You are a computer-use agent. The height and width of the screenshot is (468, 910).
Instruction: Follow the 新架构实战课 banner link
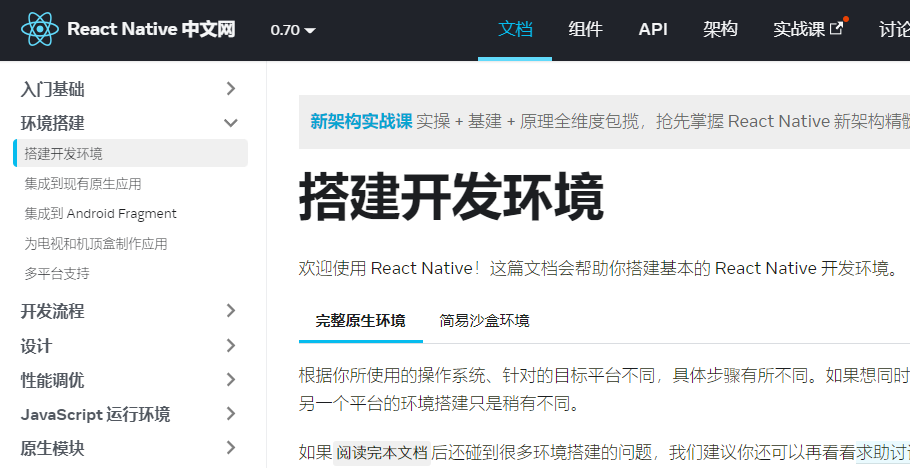[x=361, y=121]
